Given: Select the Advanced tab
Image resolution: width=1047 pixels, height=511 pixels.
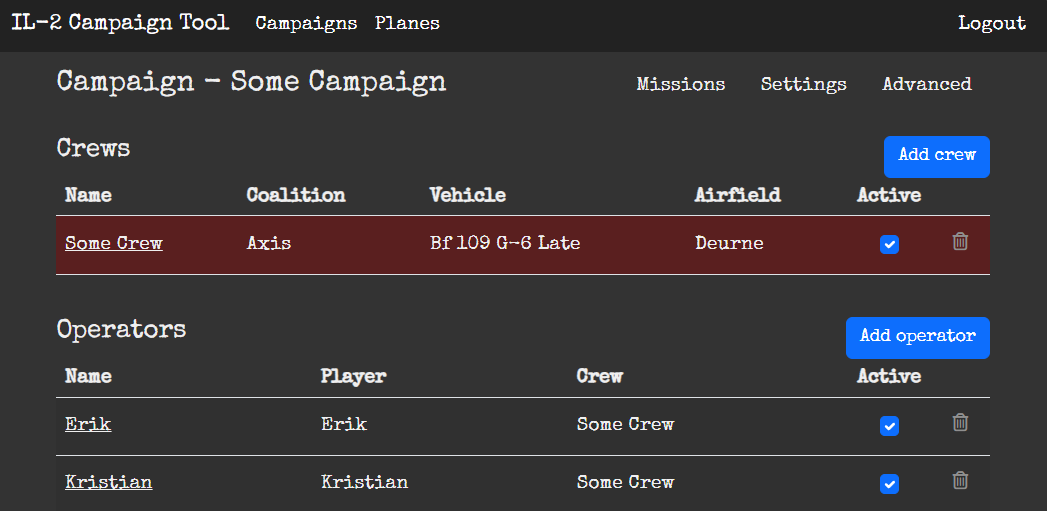Looking at the screenshot, I should (926, 84).
